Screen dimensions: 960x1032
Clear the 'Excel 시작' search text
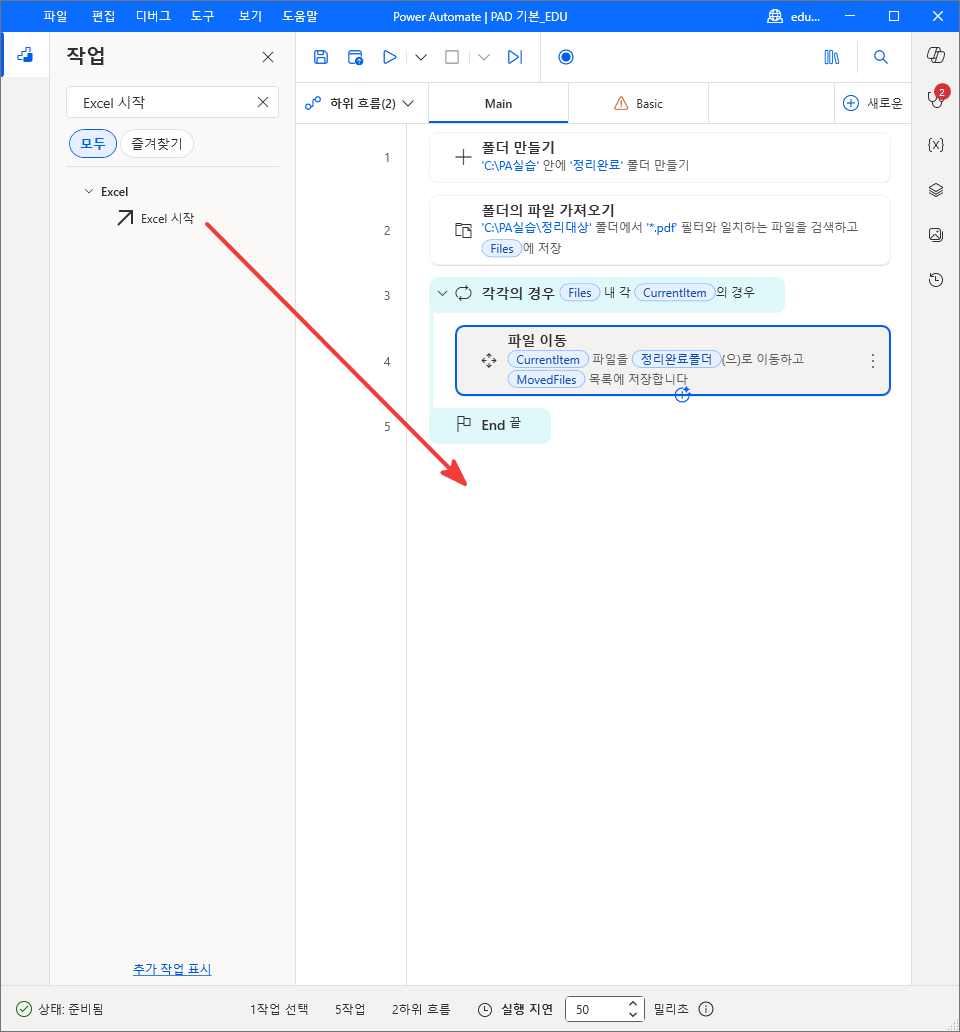[x=263, y=102]
